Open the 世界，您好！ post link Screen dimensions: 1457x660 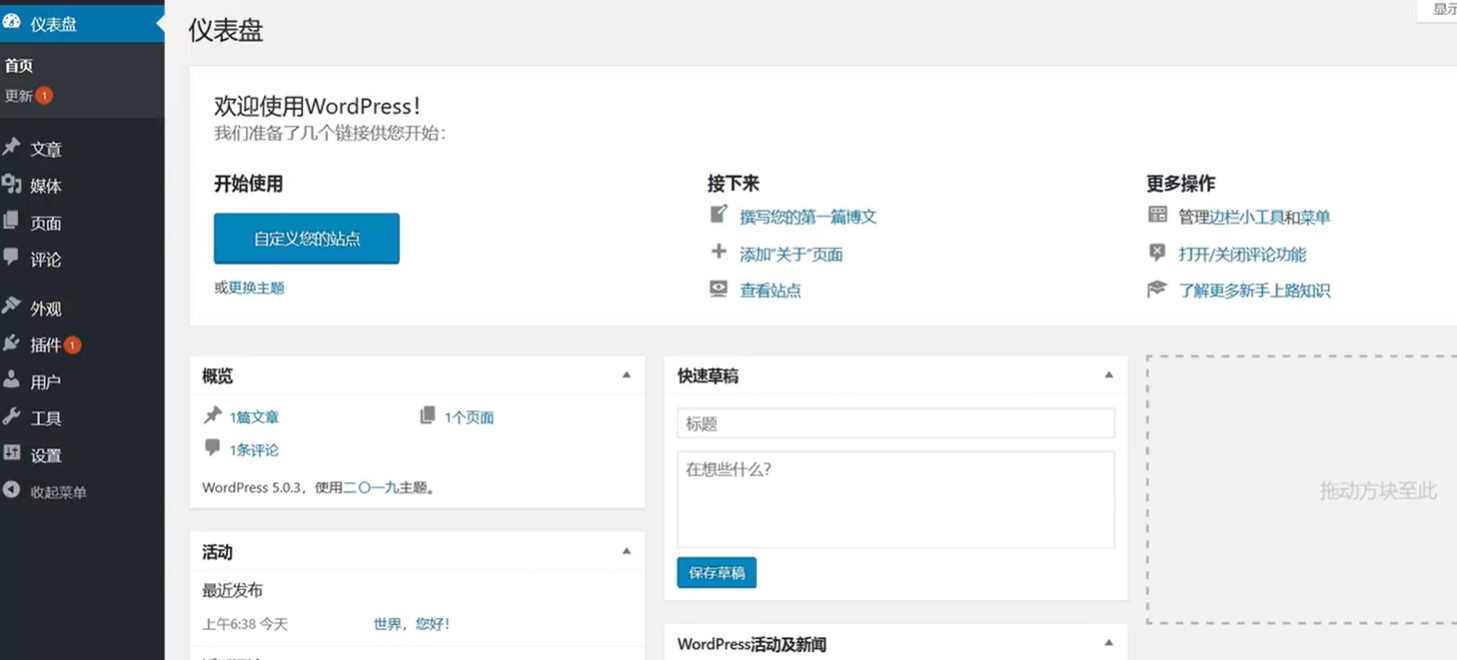click(412, 624)
